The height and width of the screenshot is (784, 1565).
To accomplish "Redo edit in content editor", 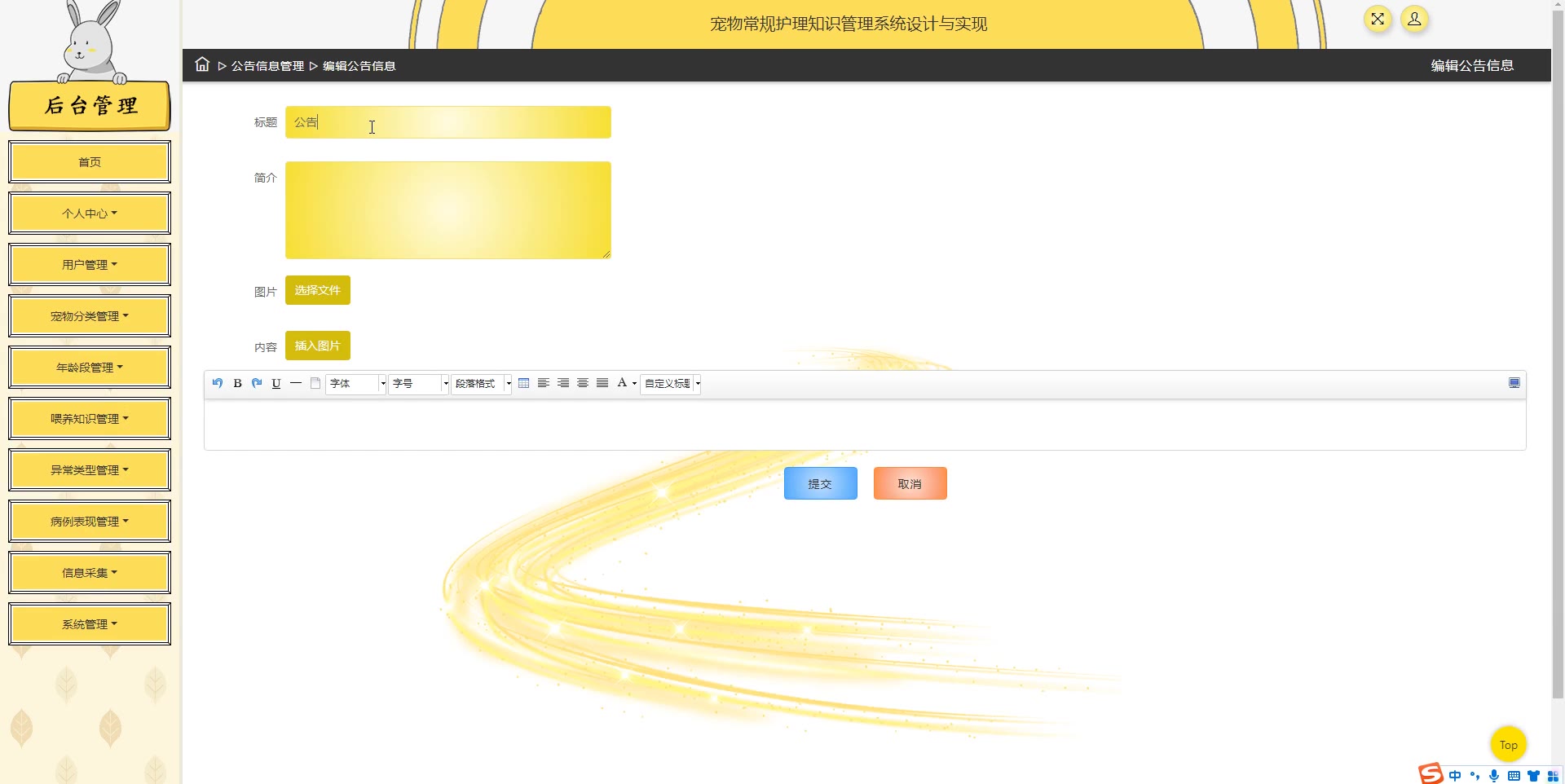I will tap(257, 383).
